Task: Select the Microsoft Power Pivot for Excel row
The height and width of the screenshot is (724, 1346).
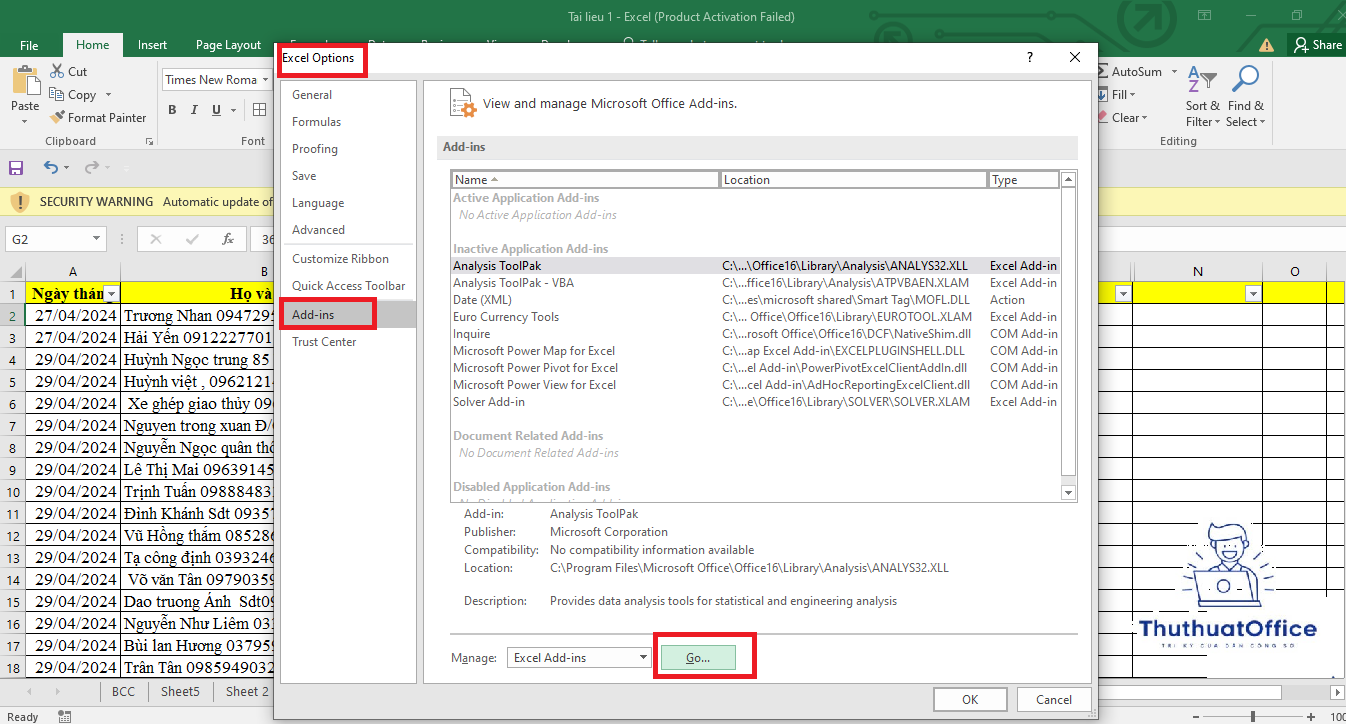Action: (x=755, y=368)
